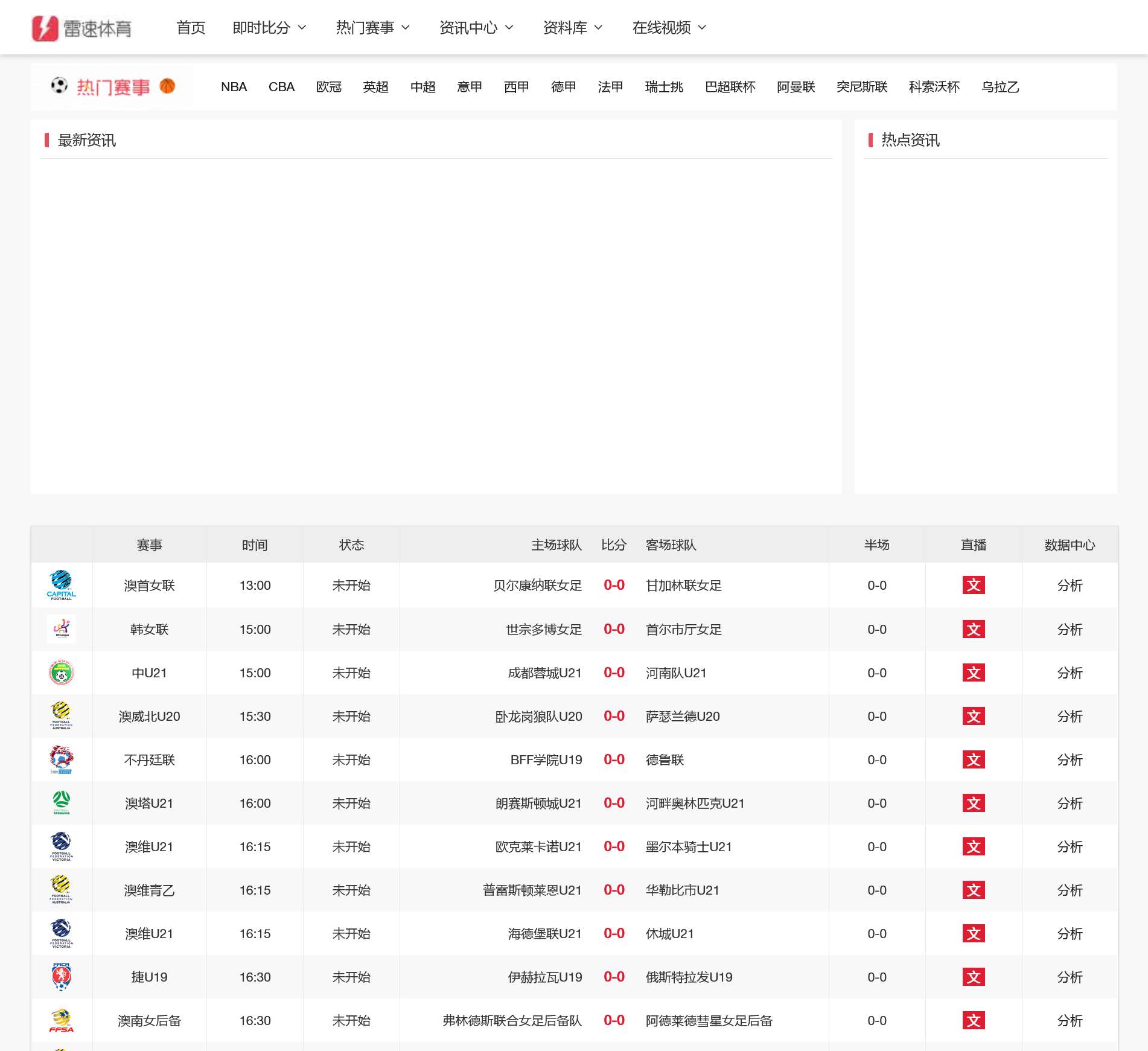Click the 韩女联 league logo icon
The width and height of the screenshot is (1148, 1051).
61,629
